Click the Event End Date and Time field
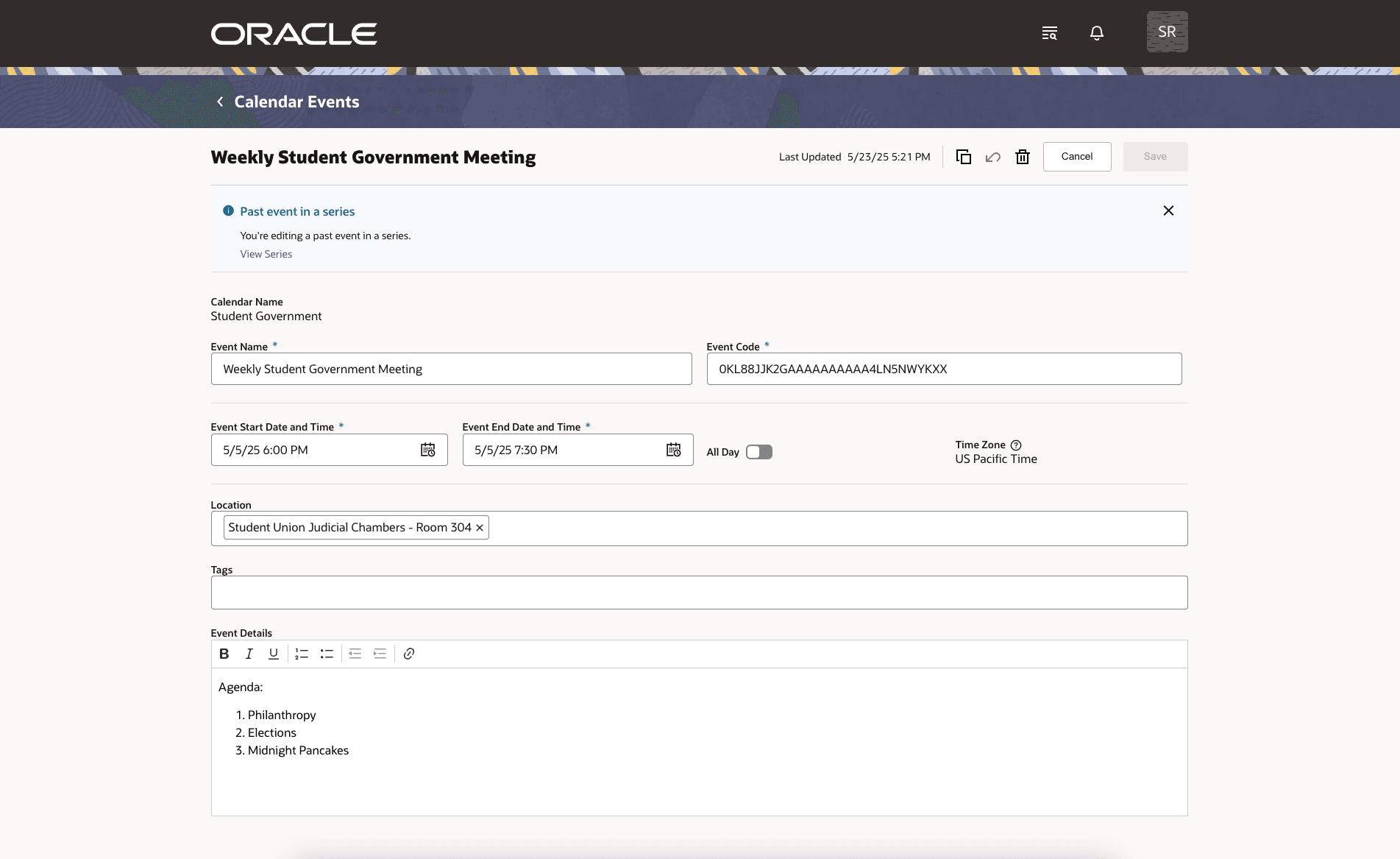 578,450
